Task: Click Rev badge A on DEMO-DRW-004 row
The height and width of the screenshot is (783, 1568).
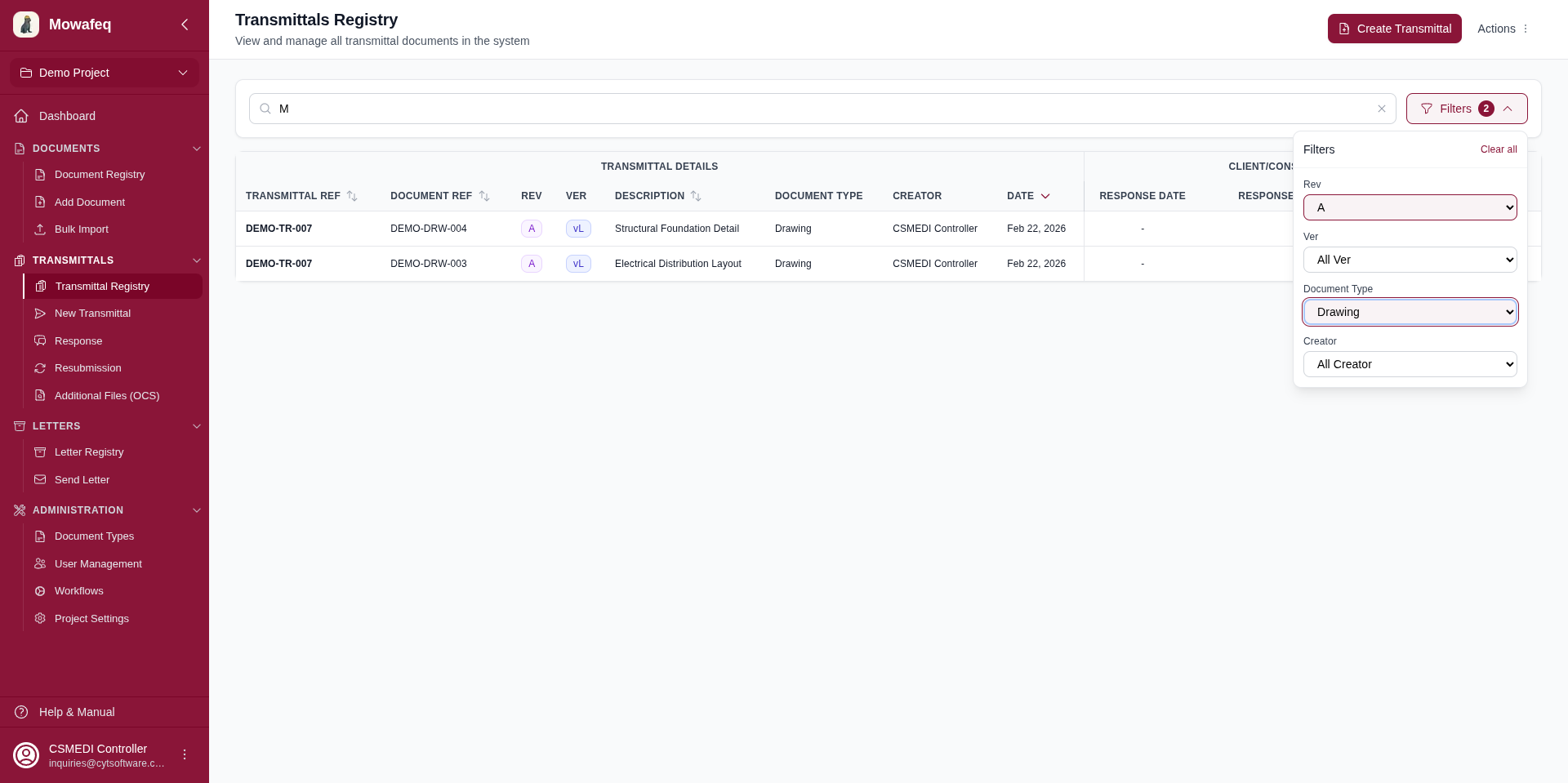Action: coord(532,229)
